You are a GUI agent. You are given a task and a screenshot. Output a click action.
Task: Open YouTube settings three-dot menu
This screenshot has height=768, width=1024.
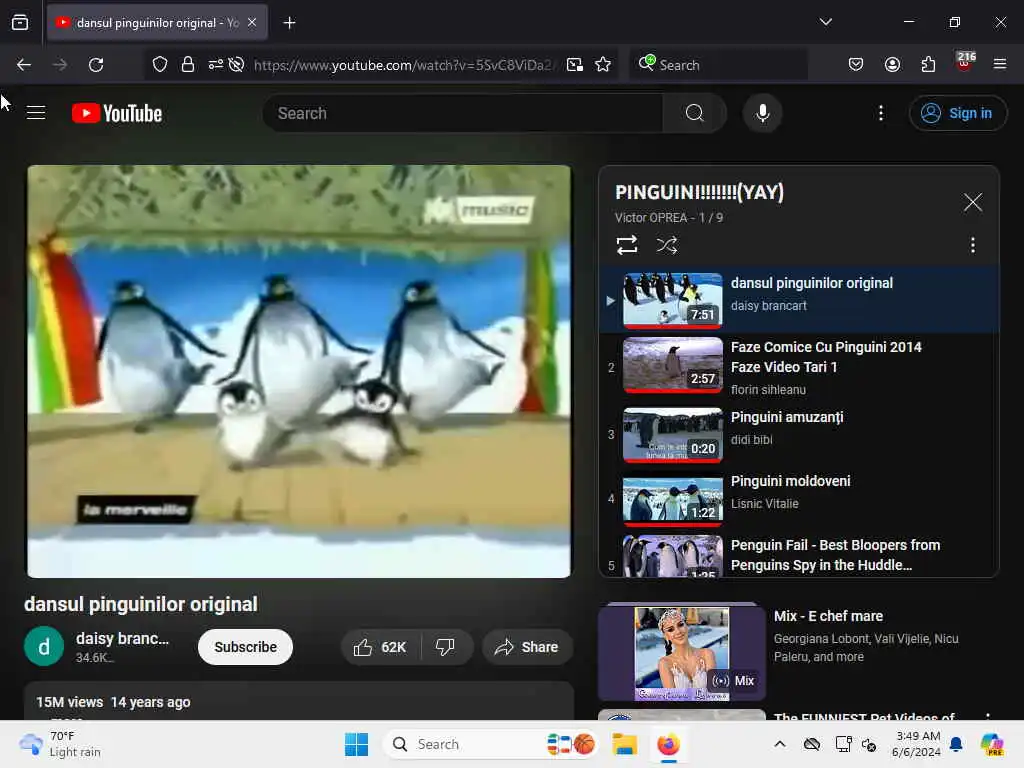pos(880,113)
